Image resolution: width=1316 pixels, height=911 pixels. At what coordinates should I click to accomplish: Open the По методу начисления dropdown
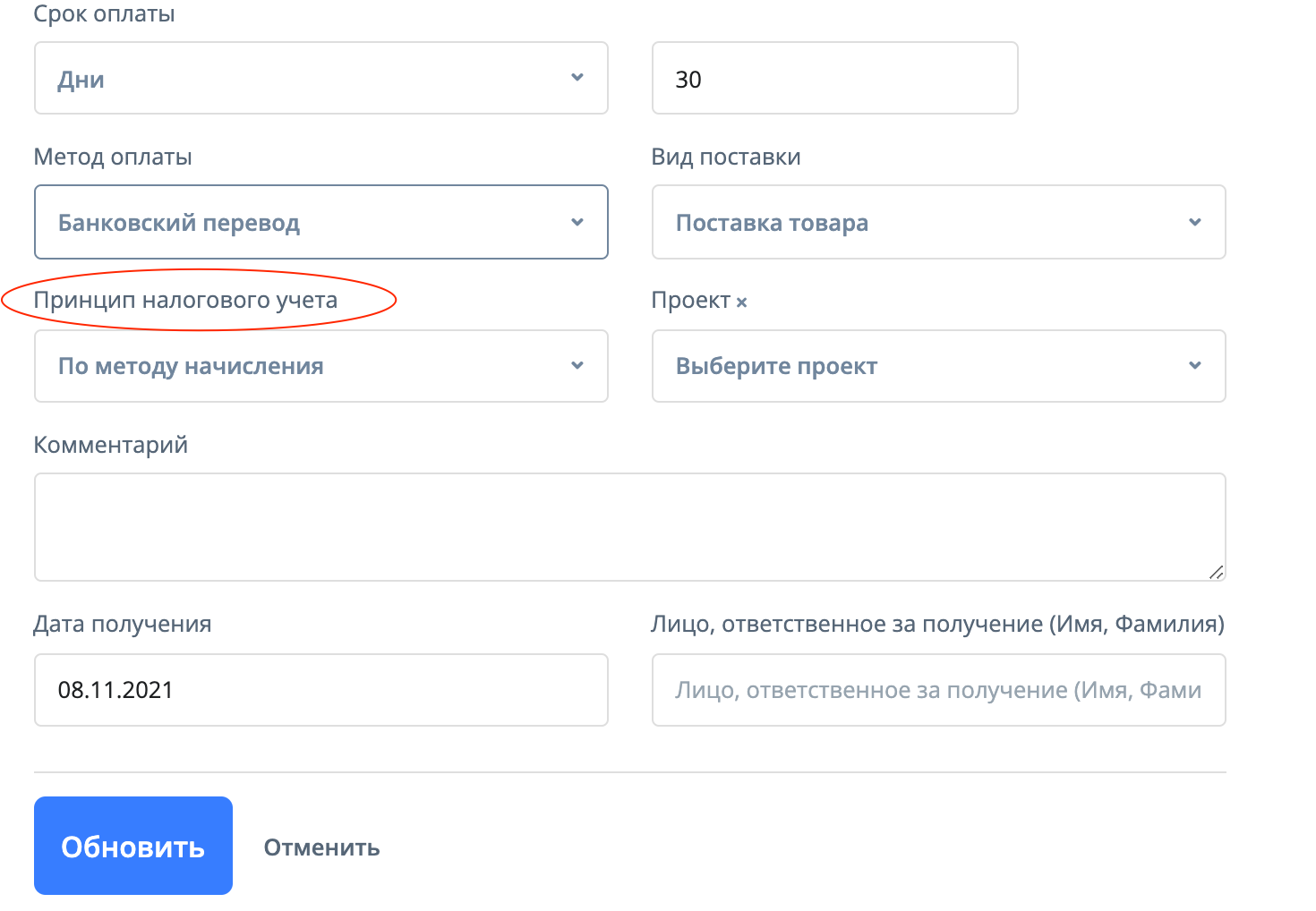coord(320,366)
